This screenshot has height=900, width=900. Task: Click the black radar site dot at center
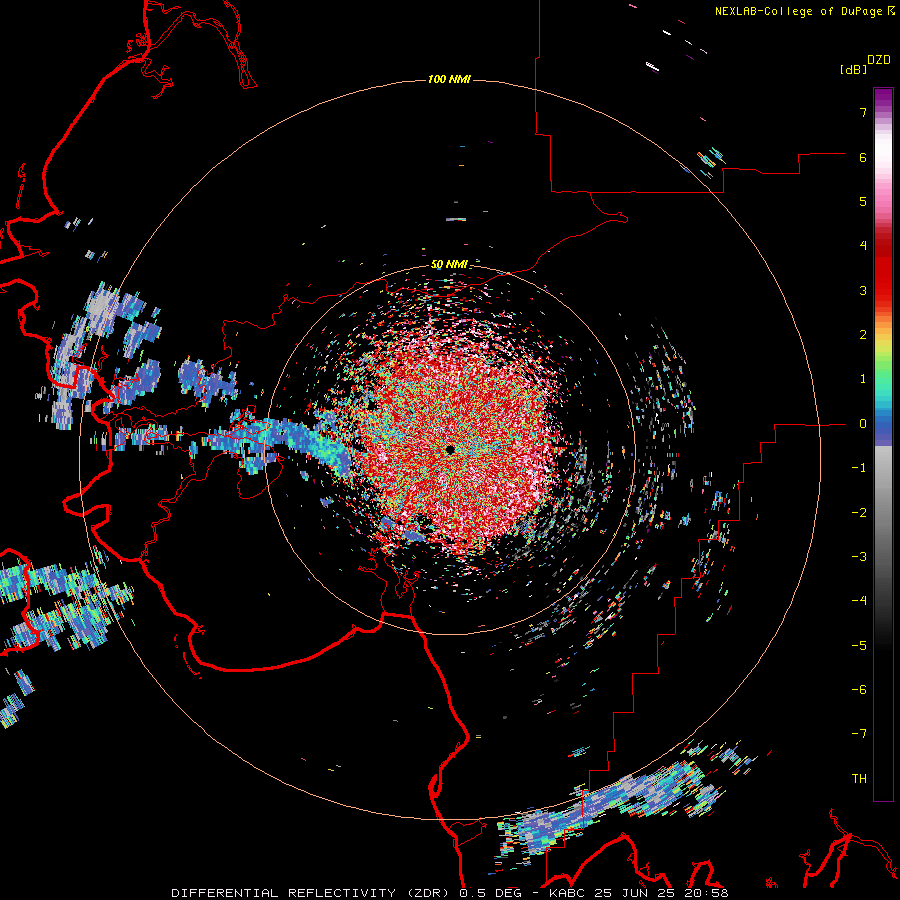click(450, 449)
